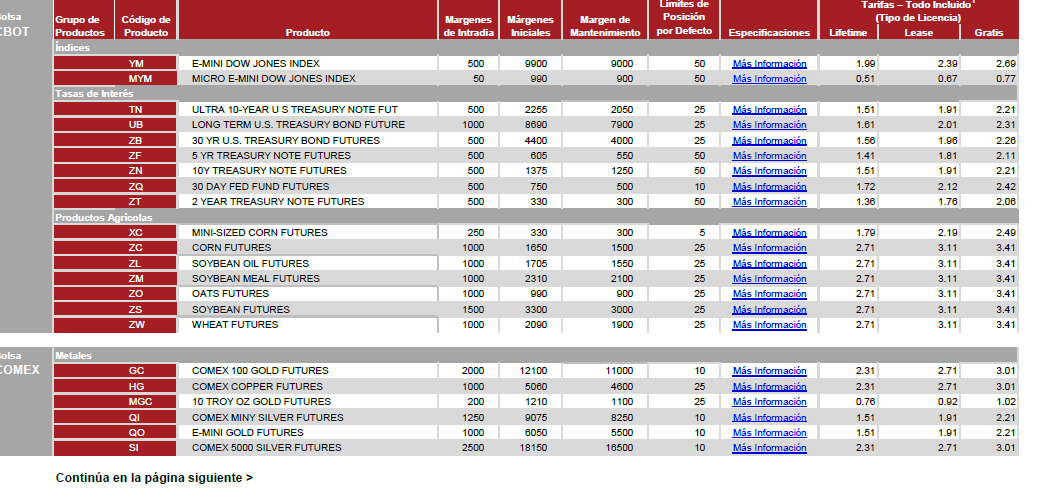The width and height of the screenshot is (1048, 499).
Task: Select the ZW product code cell
Action: 136,325
